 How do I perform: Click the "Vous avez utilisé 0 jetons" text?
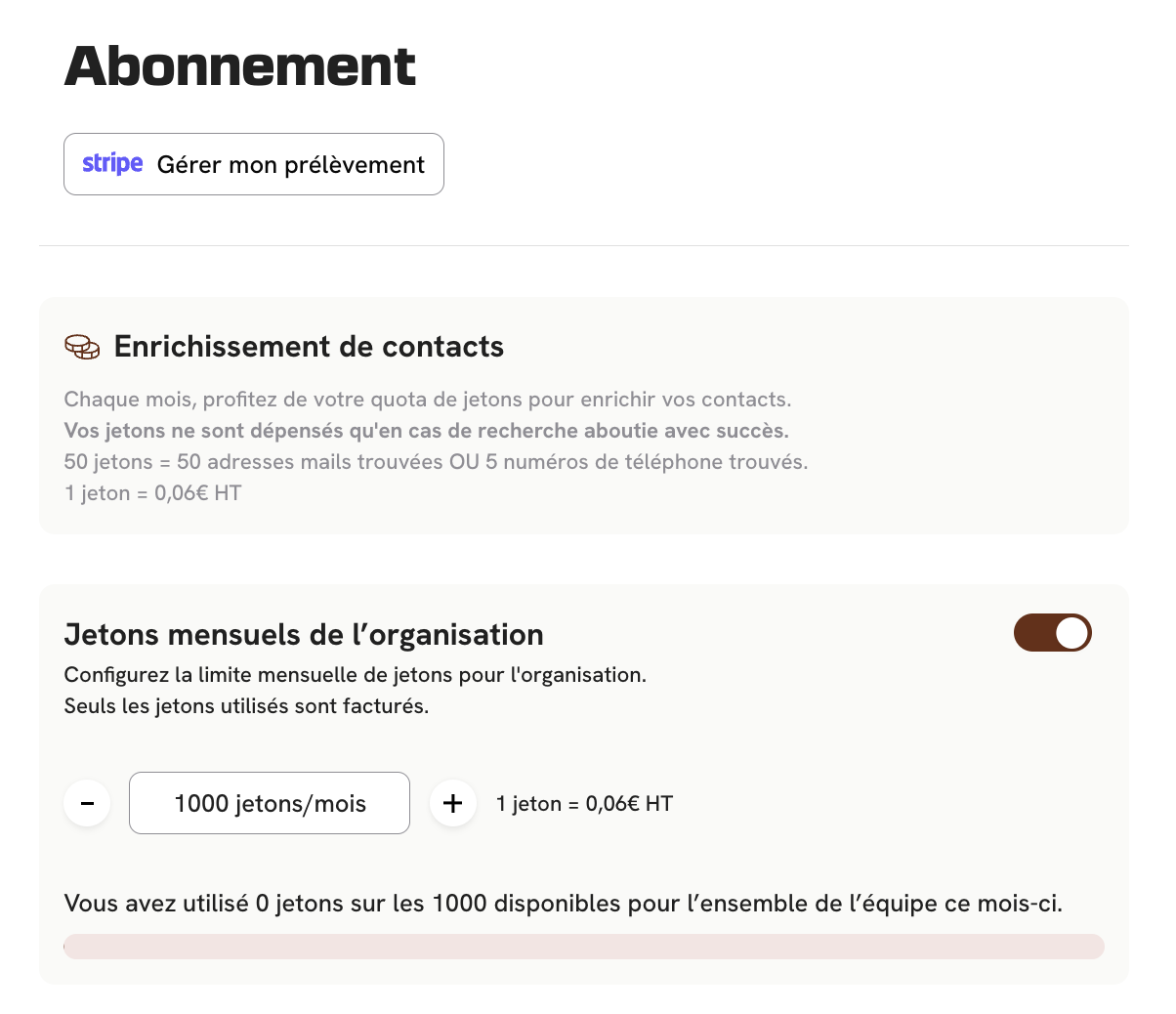click(563, 904)
